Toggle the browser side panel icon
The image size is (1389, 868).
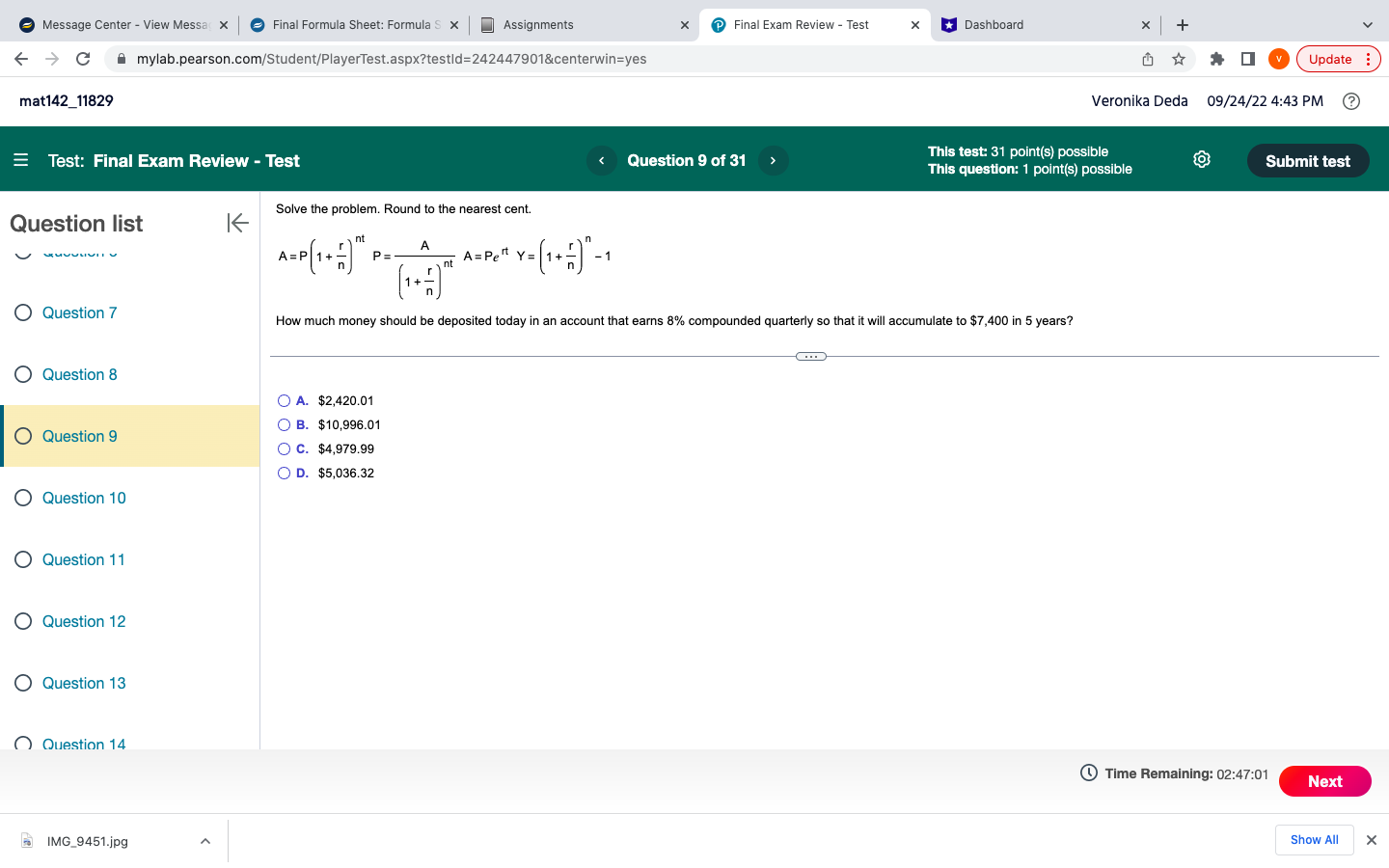coord(1248,59)
